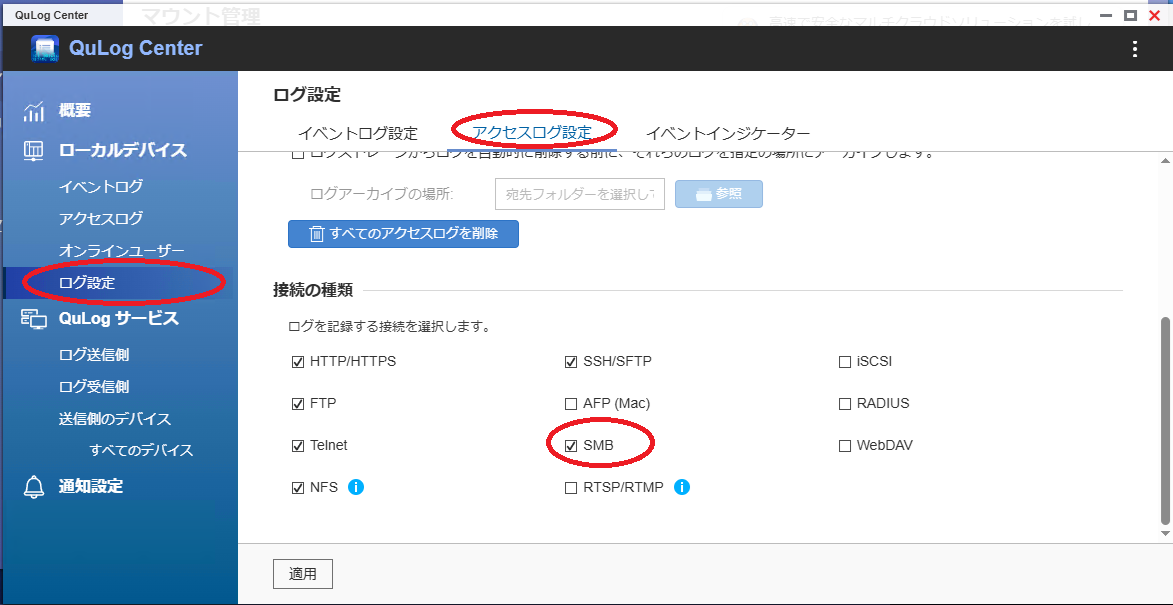Image resolution: width=1173 pixels, height=605 pixels.
Task: Select ローカルデバイス section in sidebar
Action: click(x=123, y=150)
